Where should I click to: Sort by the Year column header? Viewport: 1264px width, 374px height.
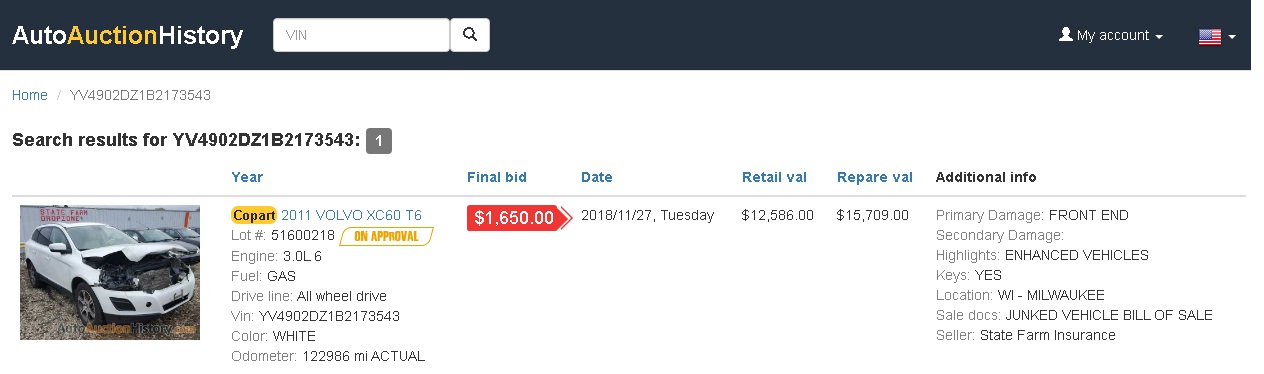247,177
